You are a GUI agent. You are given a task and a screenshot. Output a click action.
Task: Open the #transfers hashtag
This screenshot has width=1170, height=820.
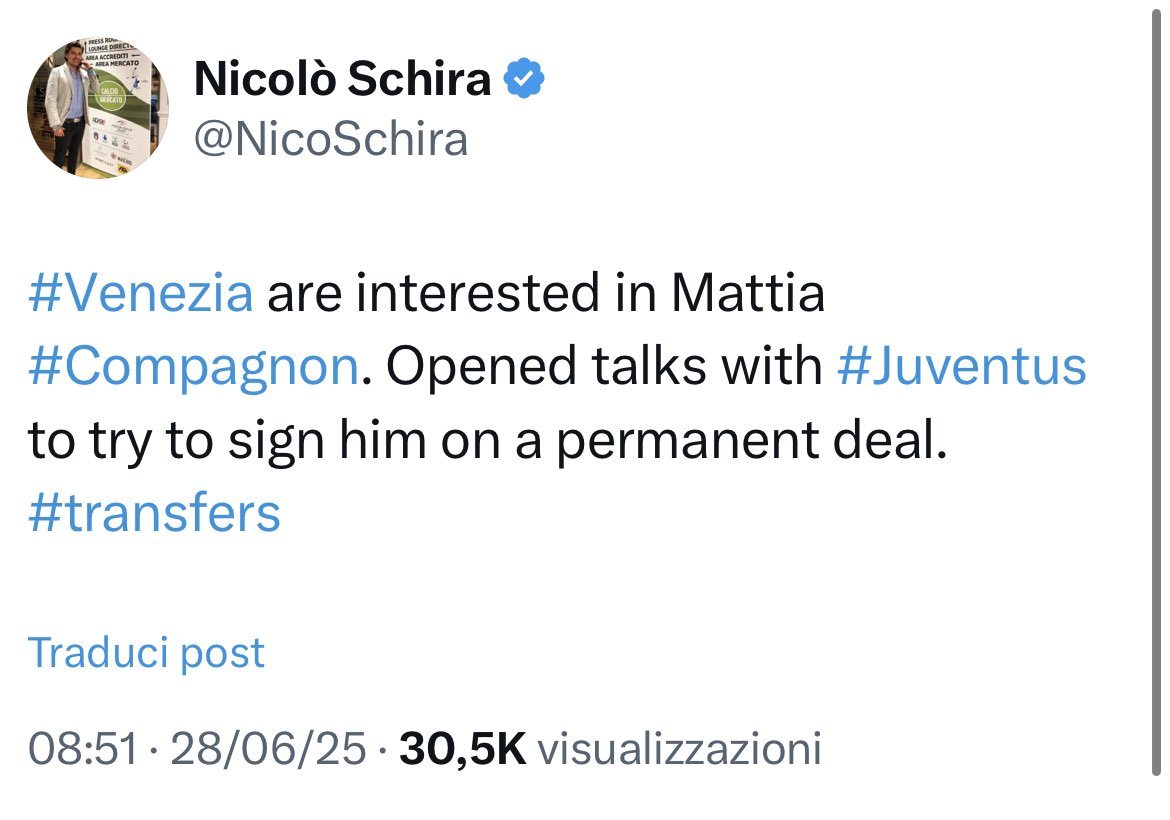point(154,514)
